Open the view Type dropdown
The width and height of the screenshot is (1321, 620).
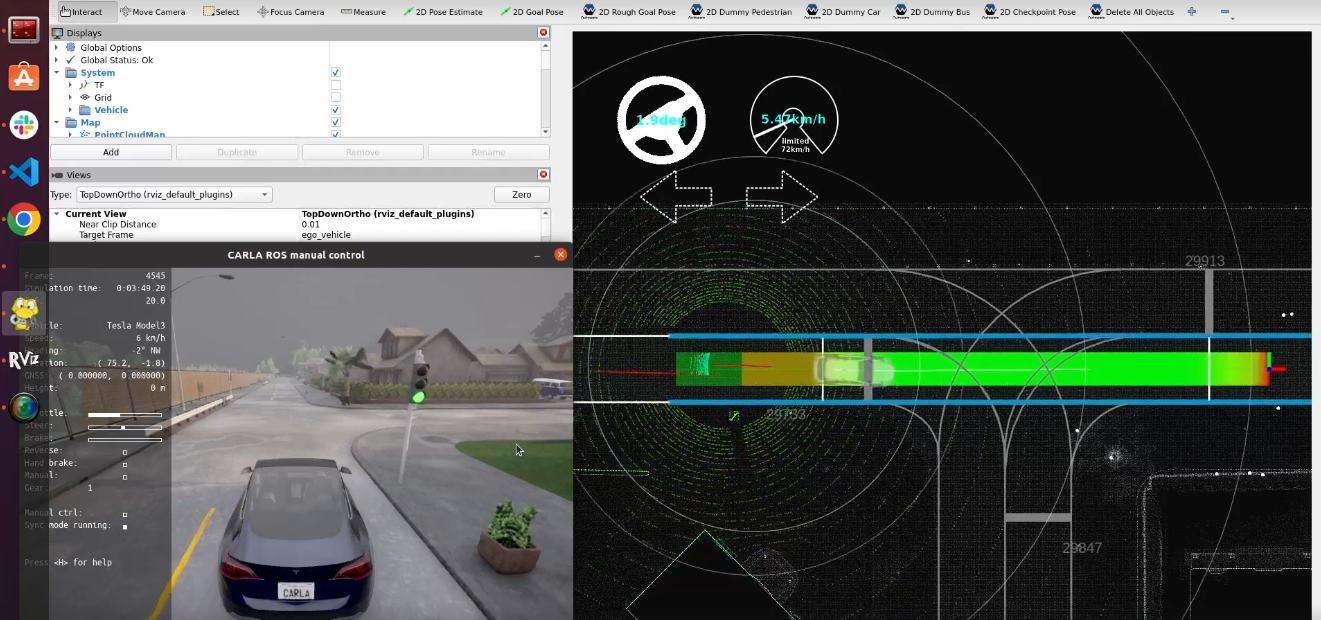[174, 194]
